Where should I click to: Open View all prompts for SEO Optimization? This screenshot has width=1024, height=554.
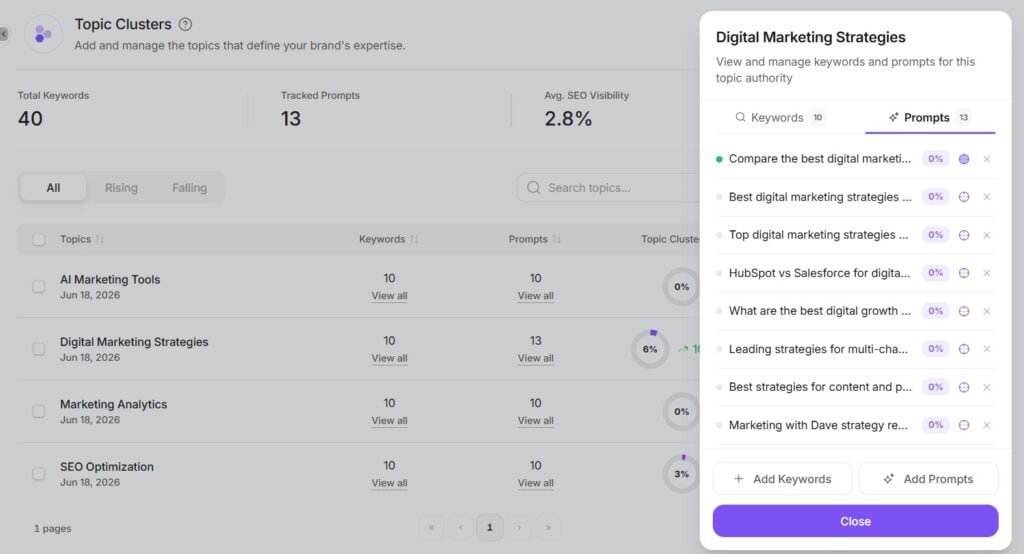coord(536,483)
